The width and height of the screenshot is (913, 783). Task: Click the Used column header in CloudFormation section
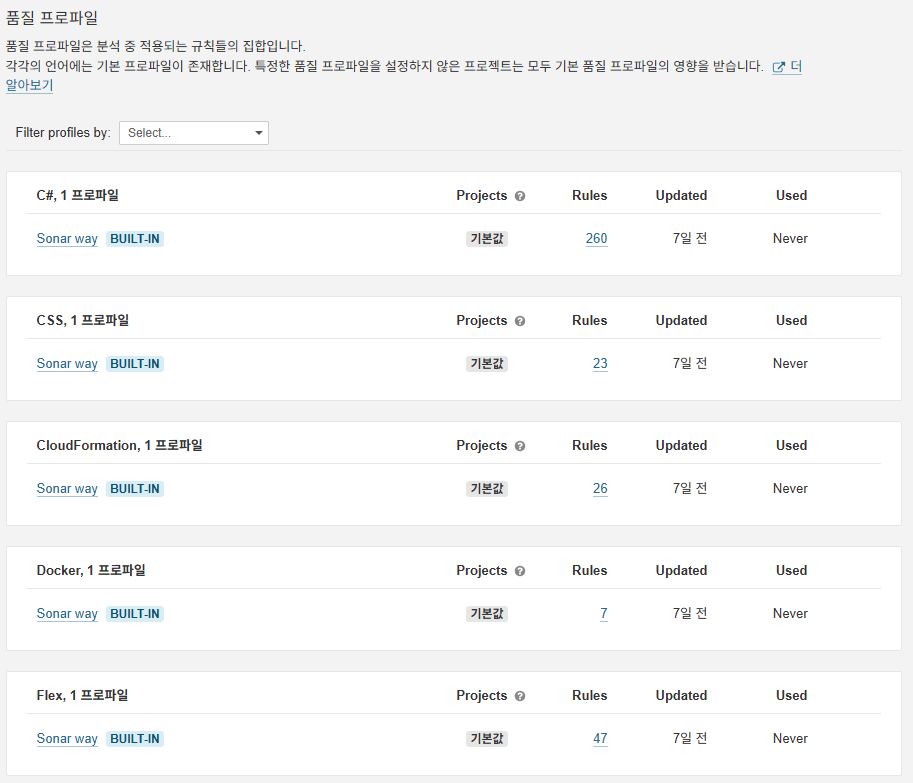(x=791, y=445)
